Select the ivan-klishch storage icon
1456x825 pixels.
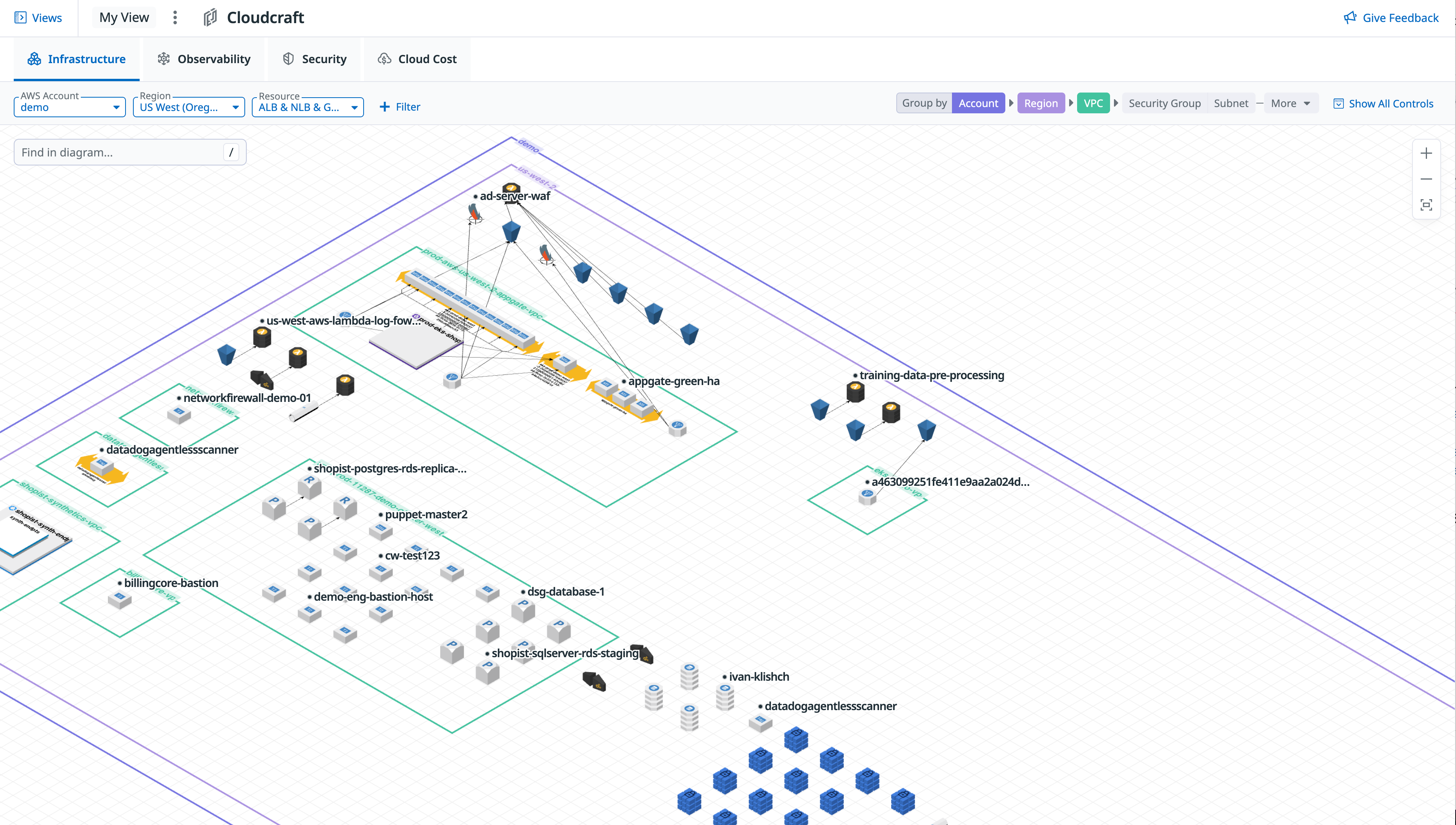coord(725,696)
